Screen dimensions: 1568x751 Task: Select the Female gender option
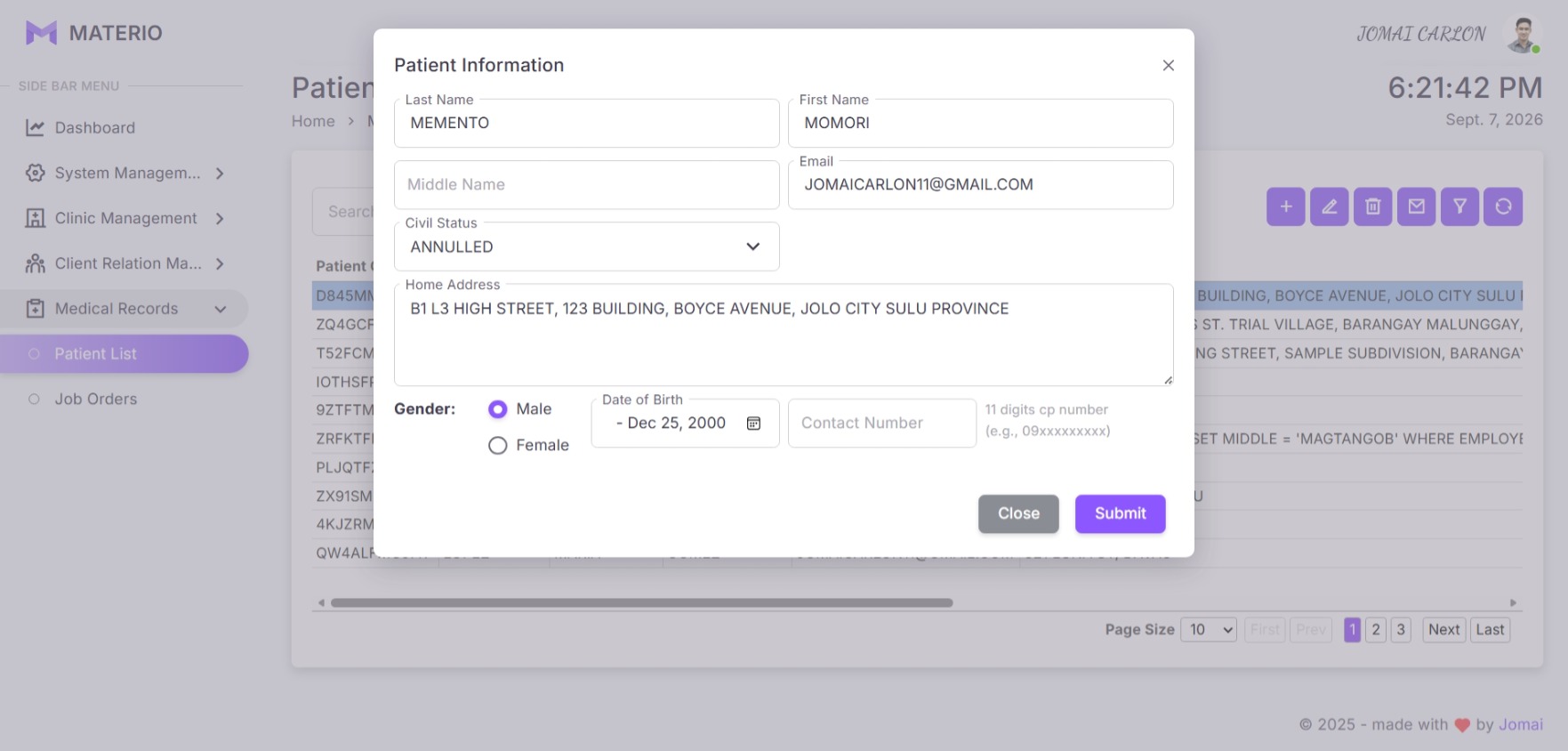498,446
